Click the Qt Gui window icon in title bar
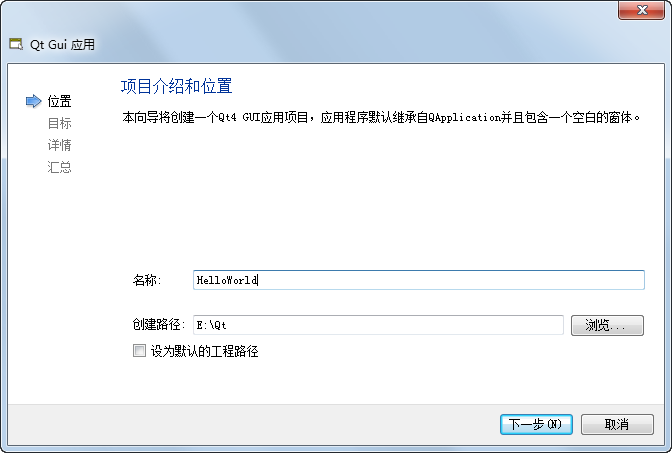672x453 pixels. pos(16,45)
